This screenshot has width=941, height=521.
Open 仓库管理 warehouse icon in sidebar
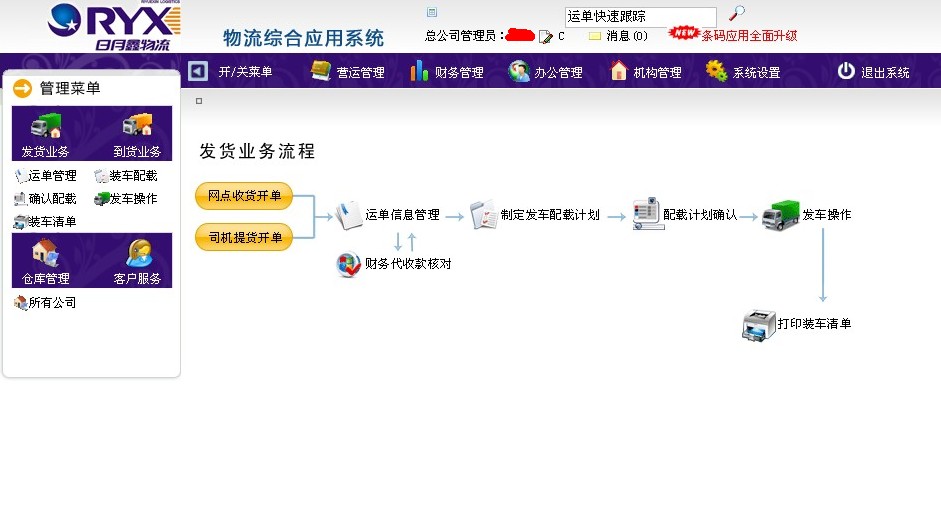click(x=46, y=255)
